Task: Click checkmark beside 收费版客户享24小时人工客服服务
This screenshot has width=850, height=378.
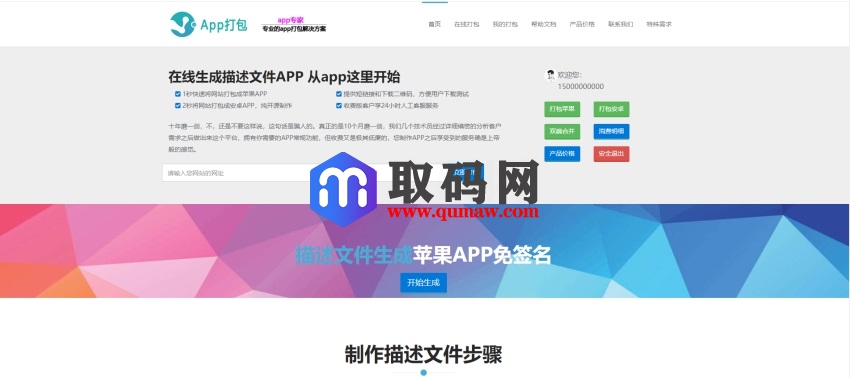Action: point(339,106)
